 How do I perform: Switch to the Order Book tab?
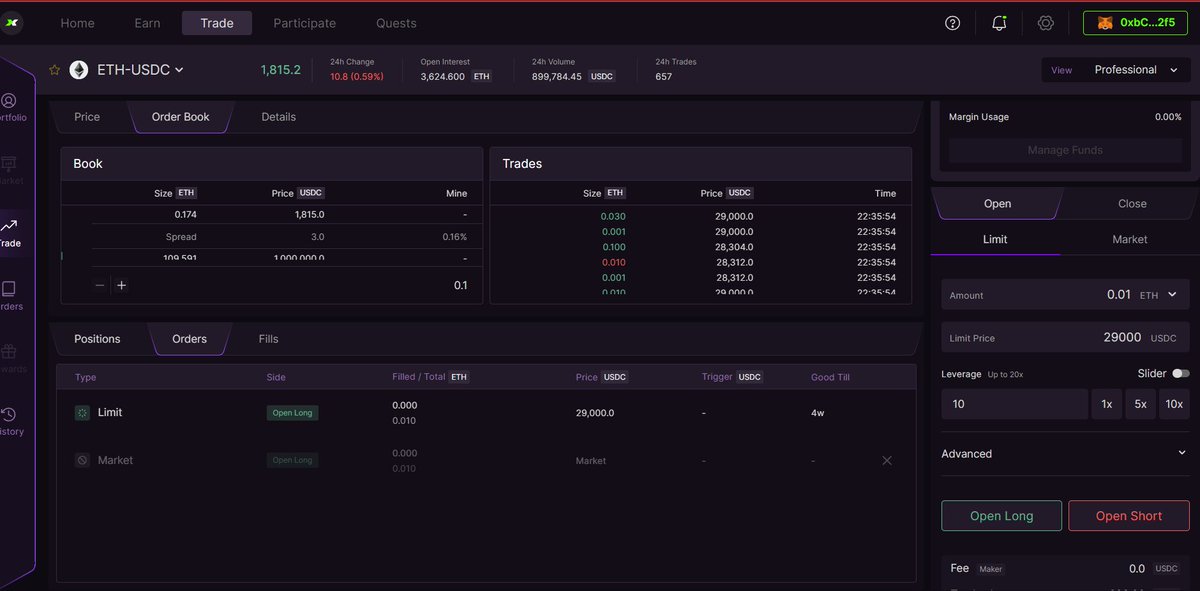[181, 117]
